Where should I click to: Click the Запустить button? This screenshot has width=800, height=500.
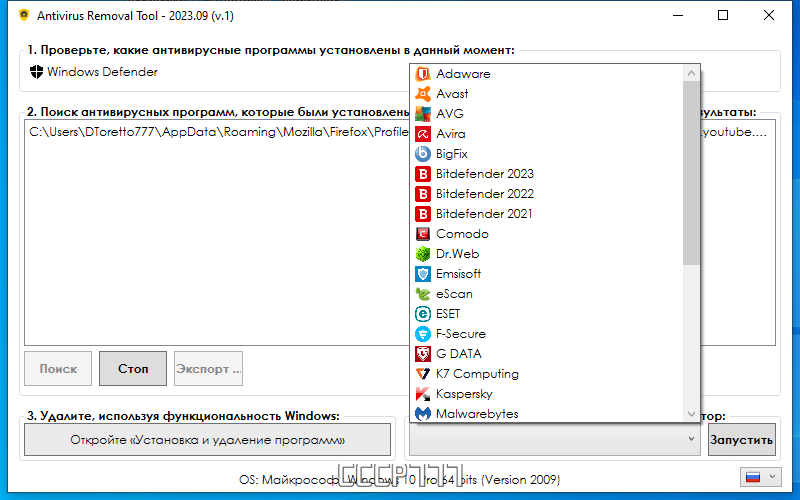(x=742, y=439)
